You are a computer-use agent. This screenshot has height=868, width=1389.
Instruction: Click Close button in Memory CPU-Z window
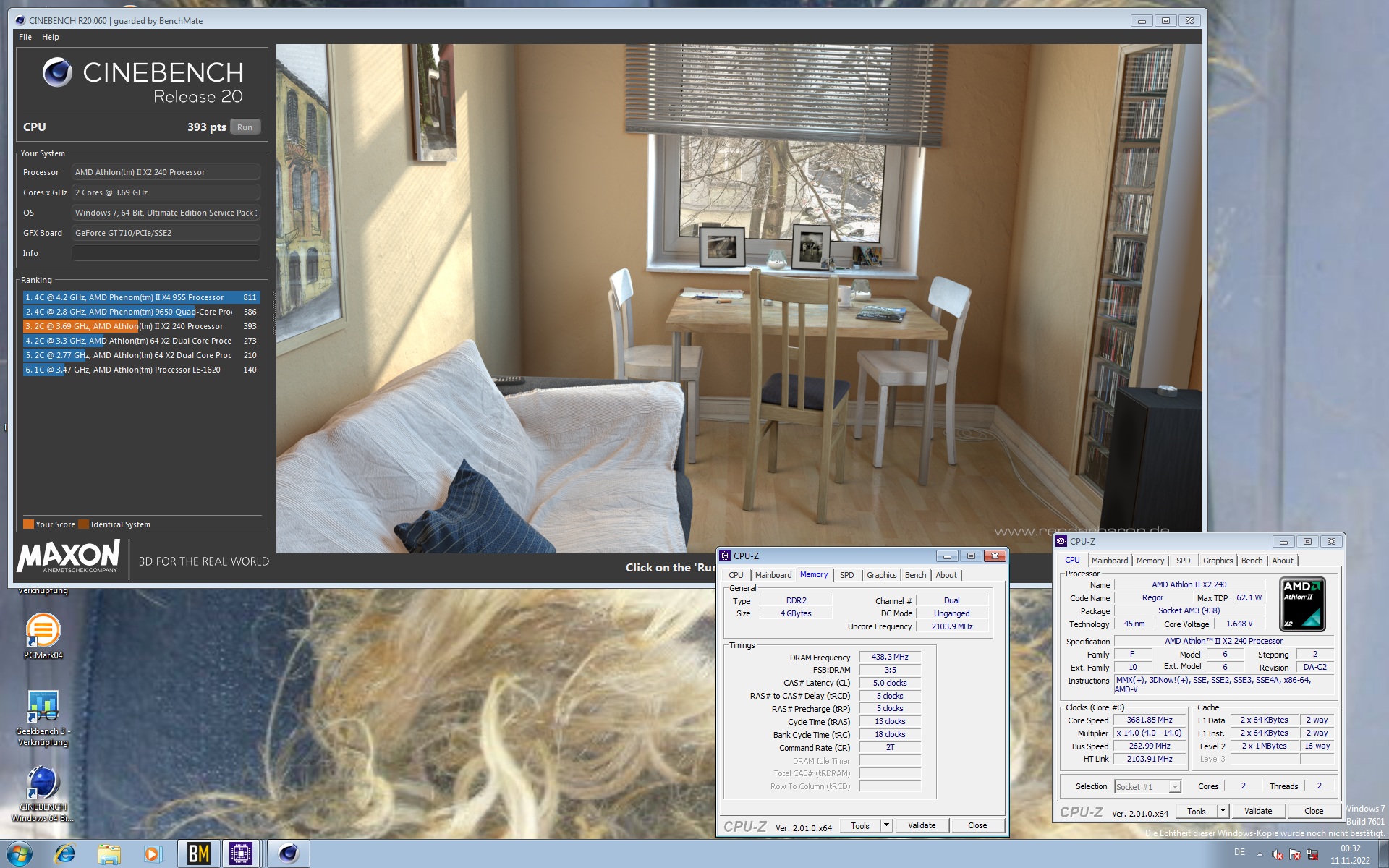pos(977,825)
